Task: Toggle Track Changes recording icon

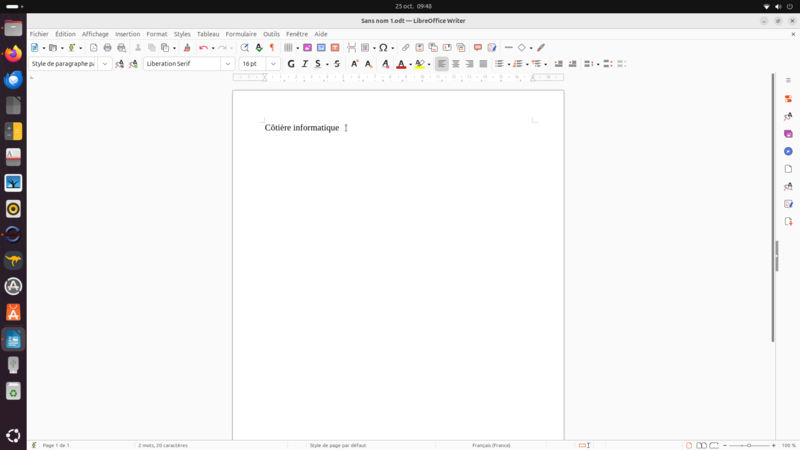Action: pos(492,47)
